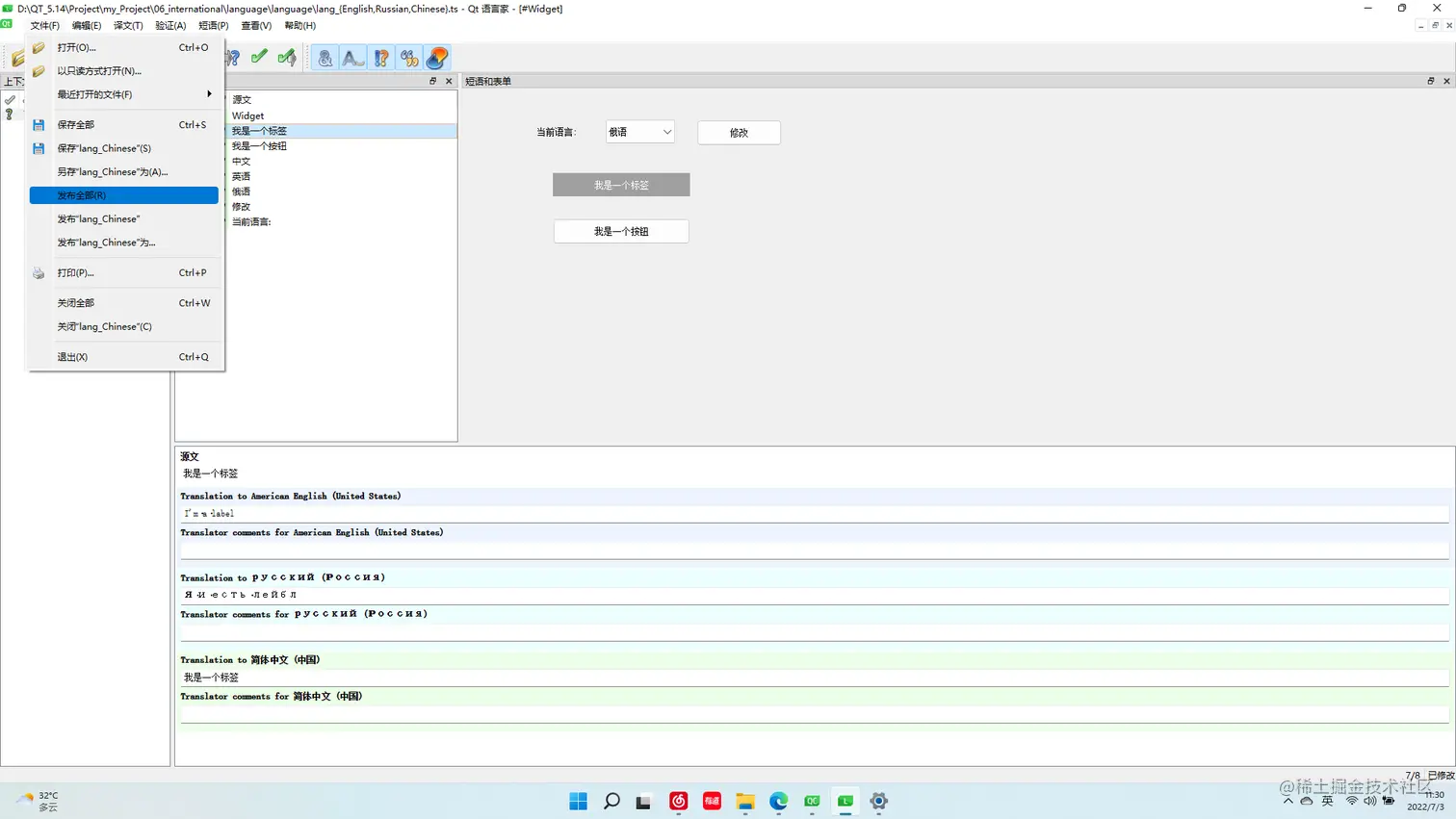Viewport: 1456px width, 819px height.
Task: Open Task View on the taskbar
Action: [x=644, y=801]
